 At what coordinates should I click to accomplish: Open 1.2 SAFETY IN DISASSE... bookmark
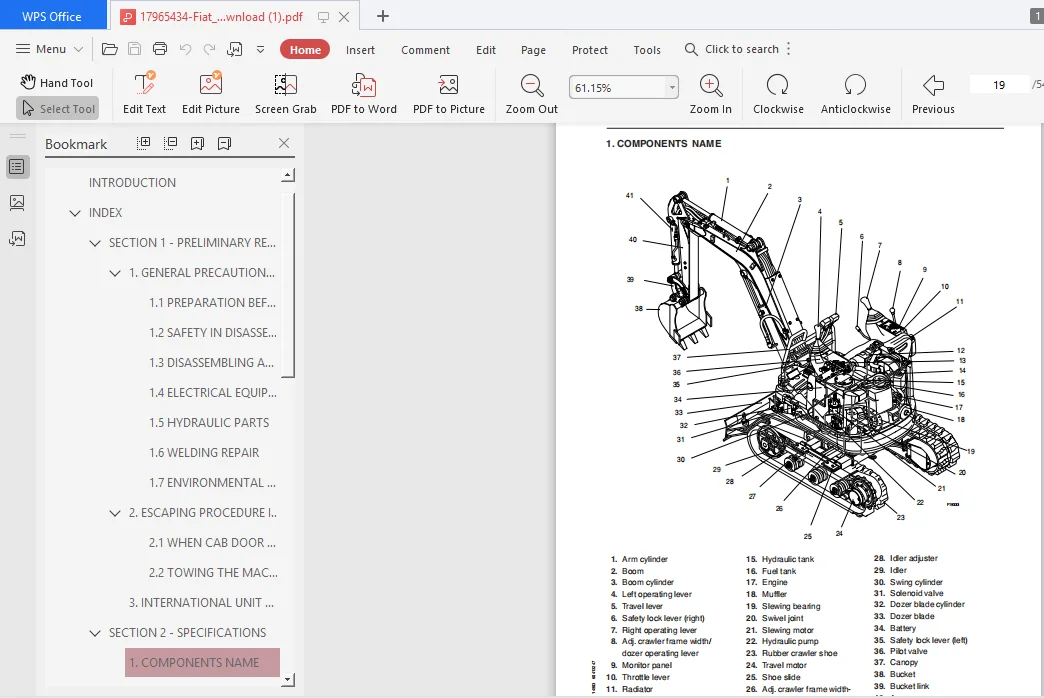click(213, 332)
